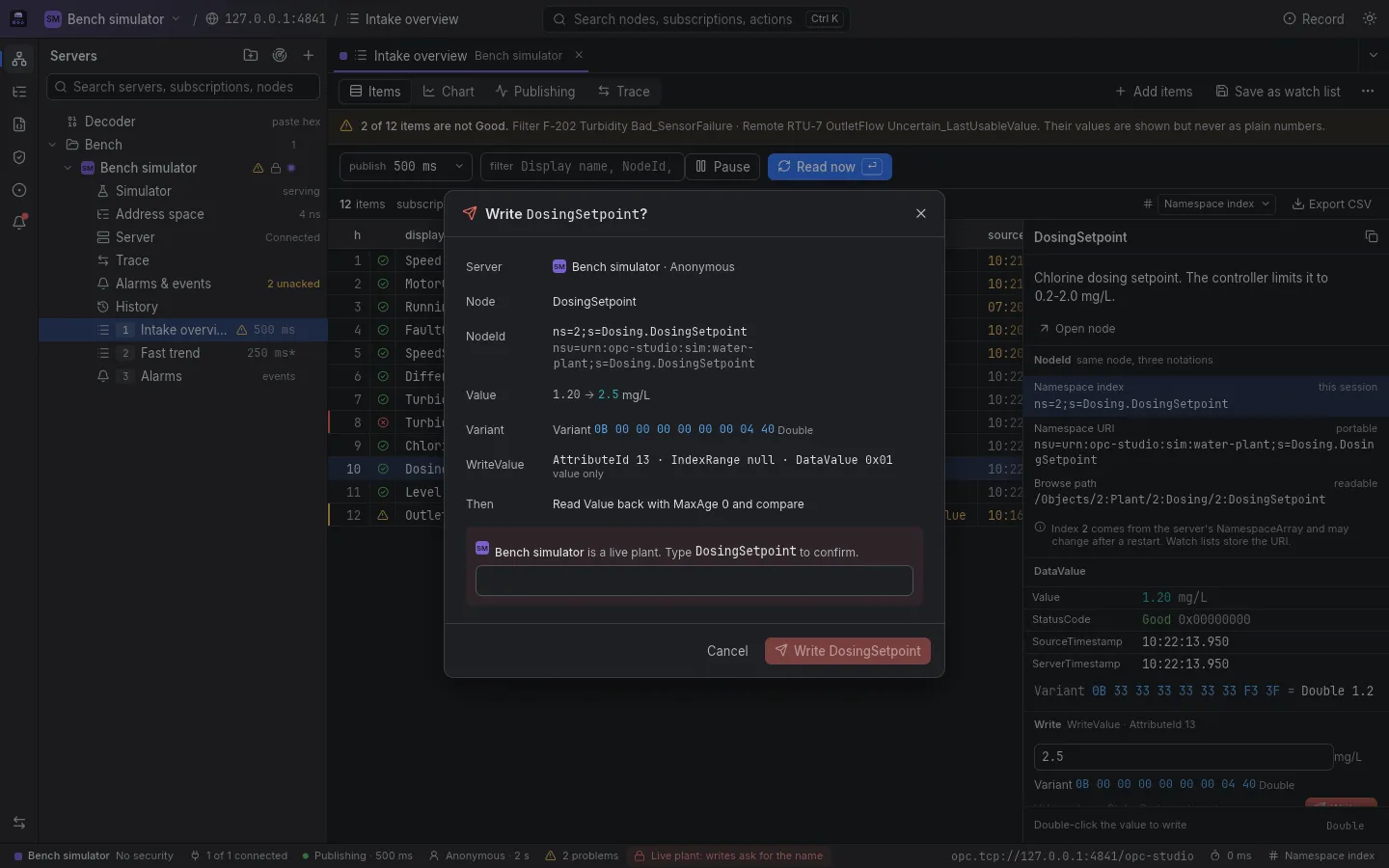Image resolution: width=1389 pixels, height=868 pixels.
Task: Click the plus icon to add a server
Action: pos(309,56)
